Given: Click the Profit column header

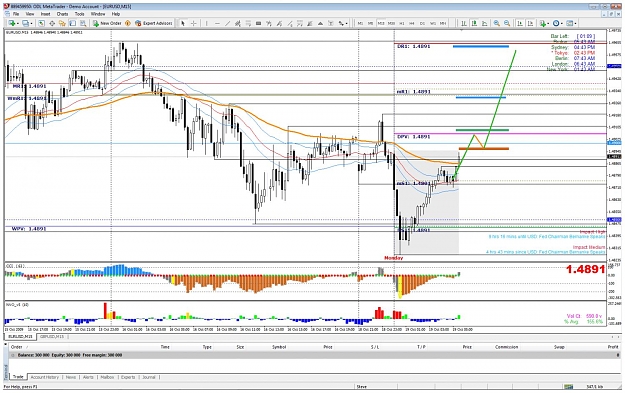Looking at the screenshot, I should pos(613,347).
